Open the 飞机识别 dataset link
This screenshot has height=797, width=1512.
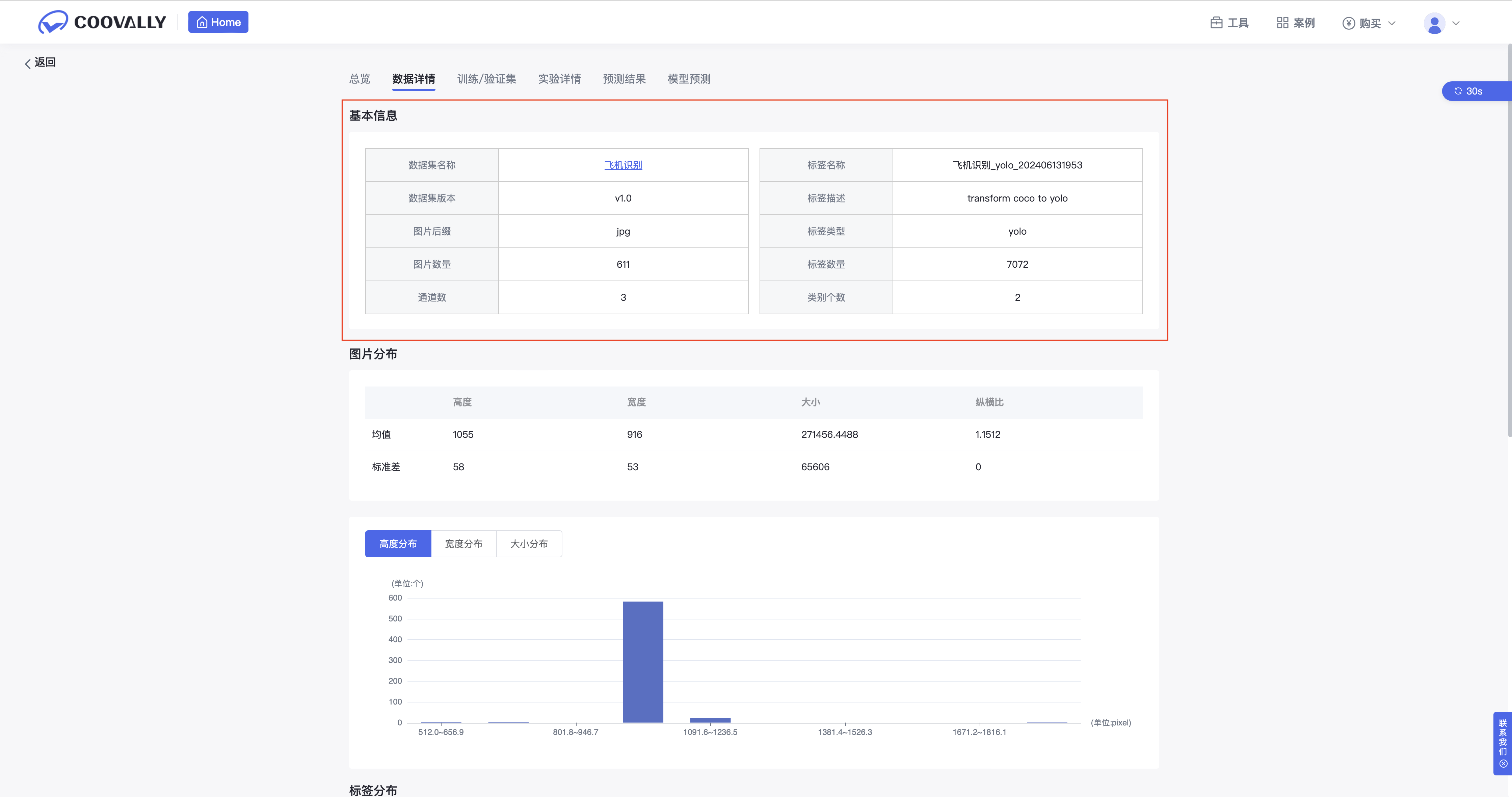[623, 165]
